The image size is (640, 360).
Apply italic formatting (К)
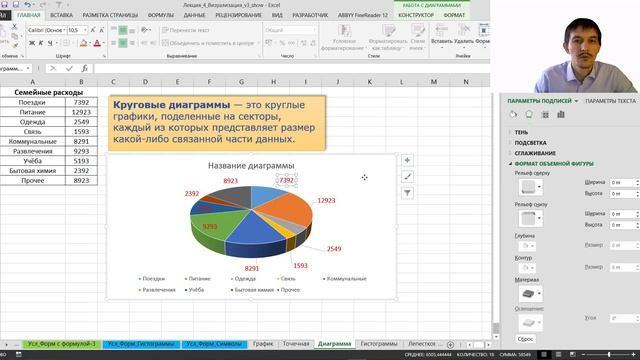[x=41, y=43]
